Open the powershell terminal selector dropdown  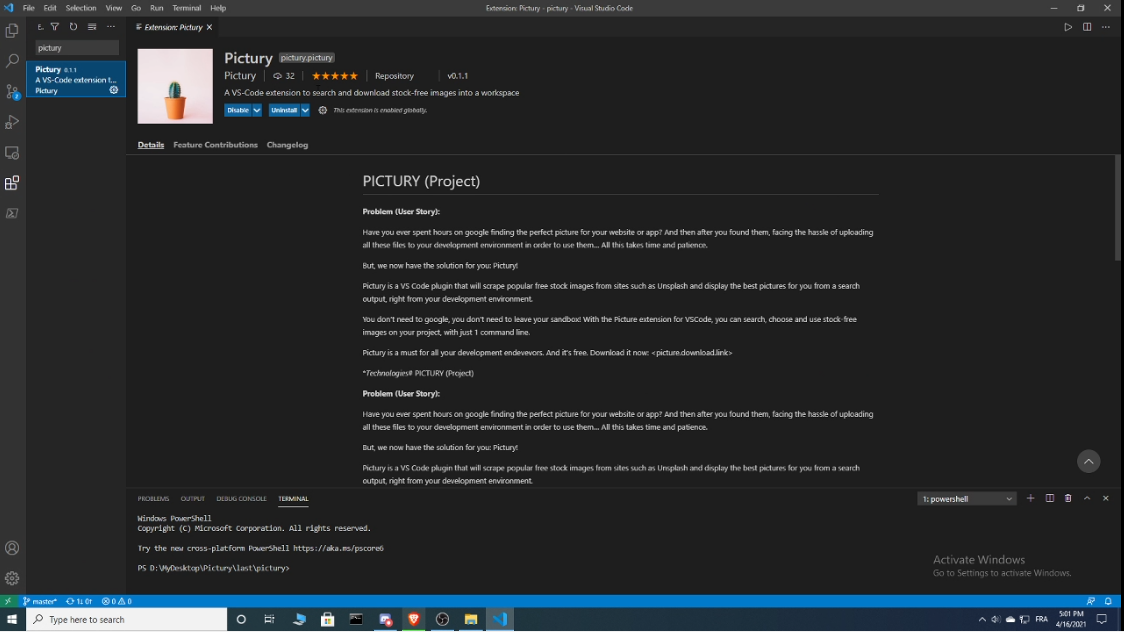[x=966, y=499]
